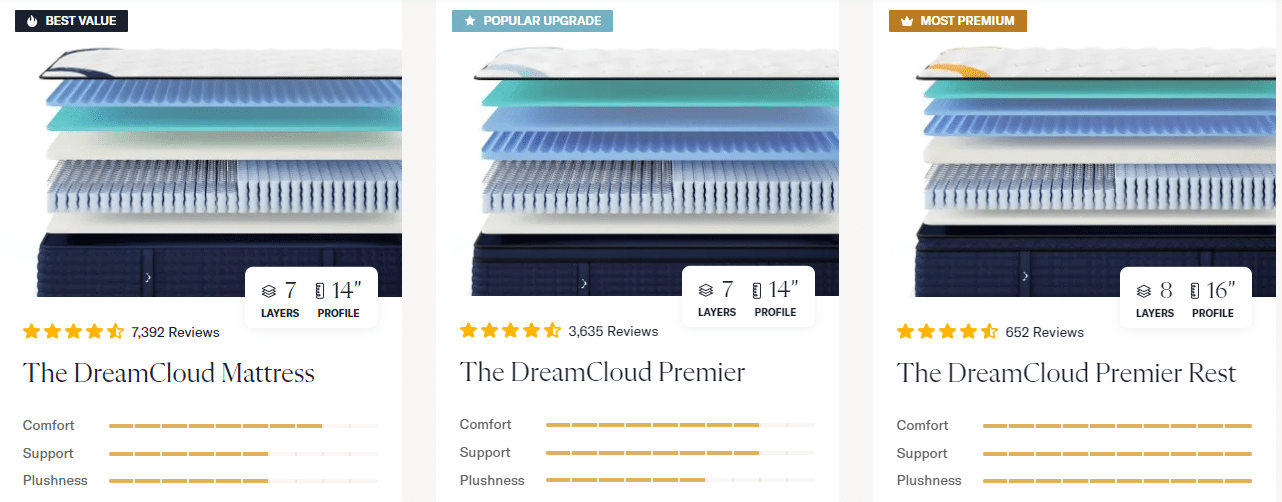1282x502 pixels.
Task: Go to The DreamCloud Premier Rest title
Action: click(1066, 374)
